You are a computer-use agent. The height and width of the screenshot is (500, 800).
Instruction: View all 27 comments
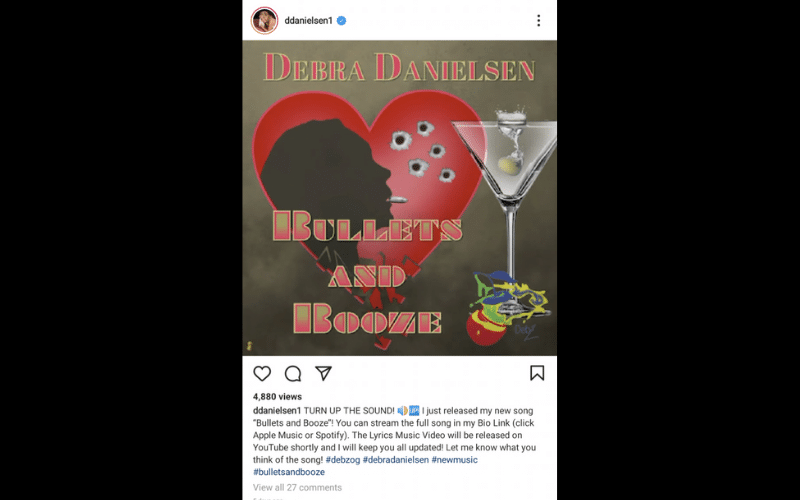point(297,487)
